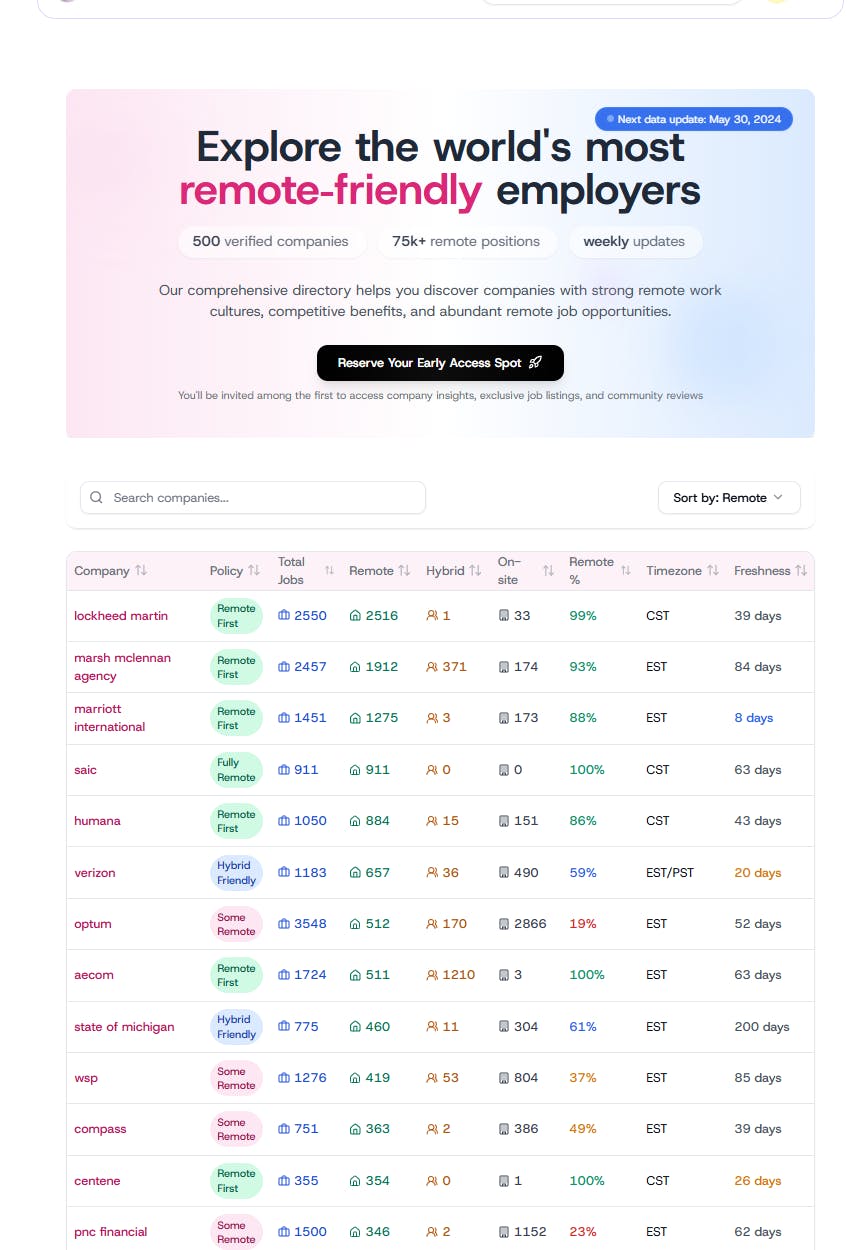The image size is (853, 1250).
Task: Click Some Remote badge in optum row
Action: (236, 924)
